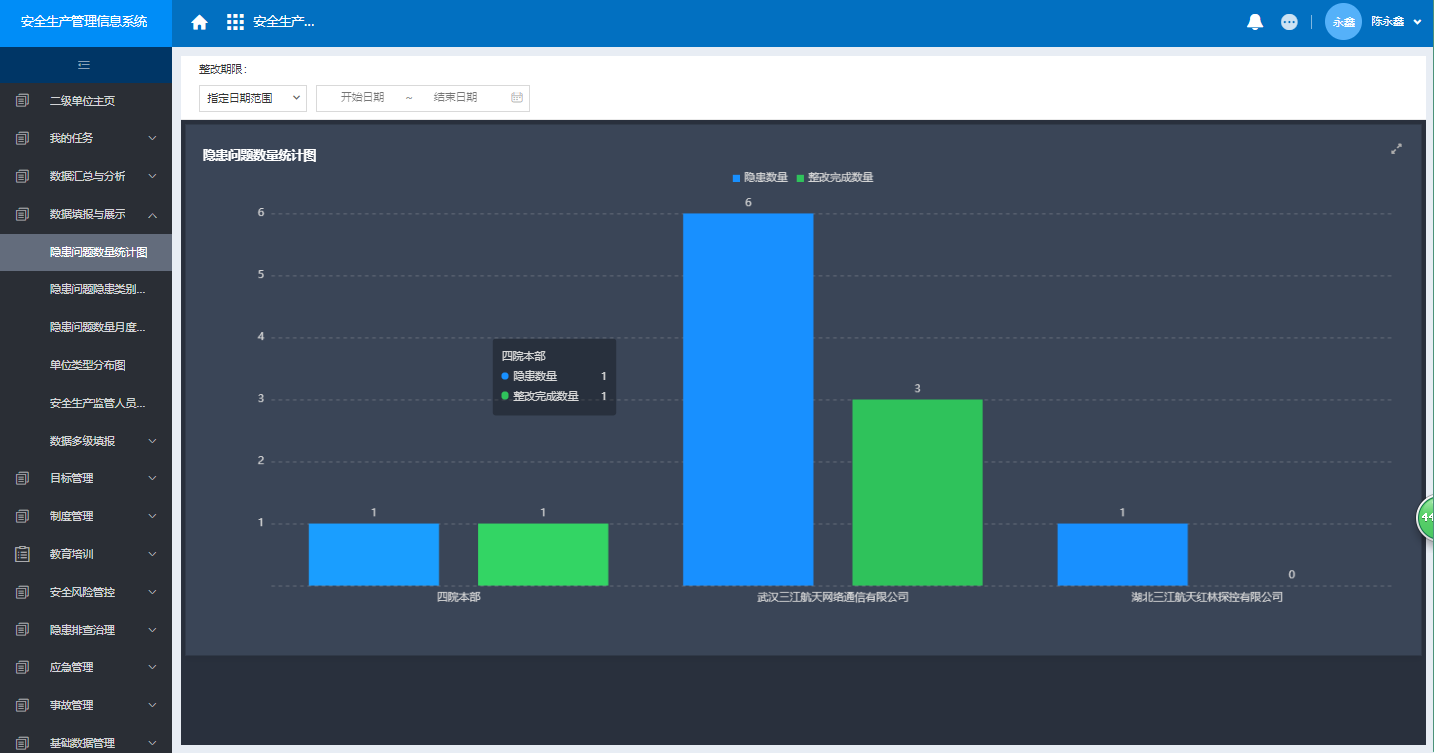Image resolution: width=1434 pixels, height=753 pixels.
Task: Click the 武汉三江航天网络通信有限公司 axis label
Action: 833,597
